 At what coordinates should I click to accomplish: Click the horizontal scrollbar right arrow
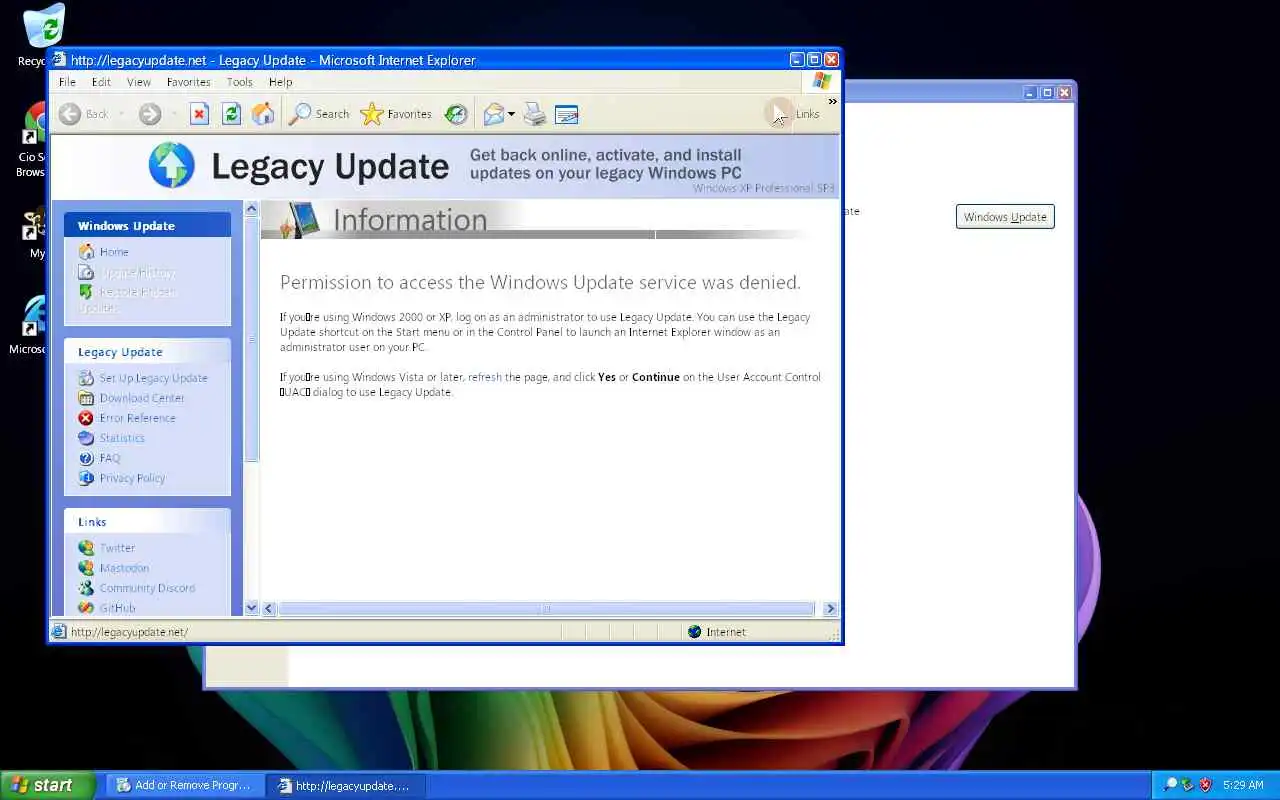(x=830, y=608)
